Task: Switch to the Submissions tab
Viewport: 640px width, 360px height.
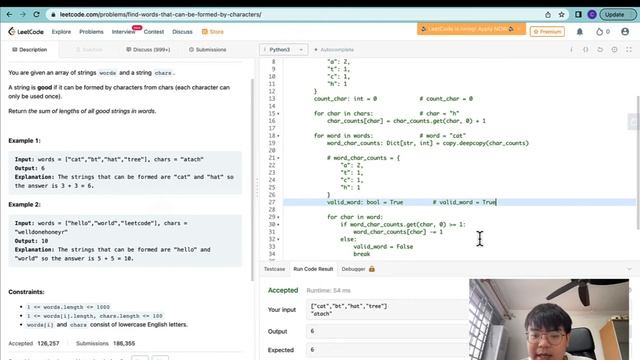Action: click(x=207, y=49)
